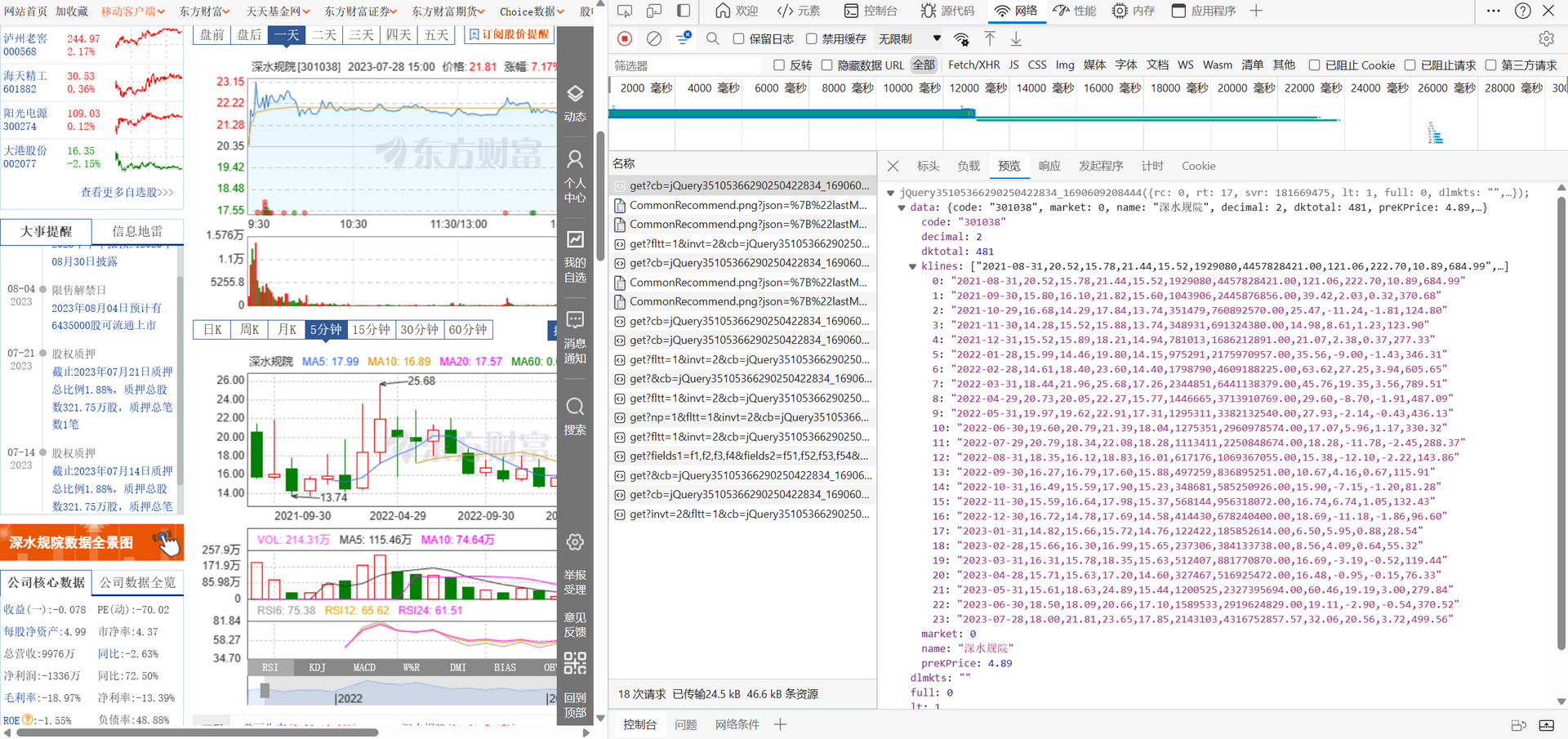Click 查看更多自选股 link
Image resolution: width=1568 pixels, height=739 pixels.
[x=127, y=192]
